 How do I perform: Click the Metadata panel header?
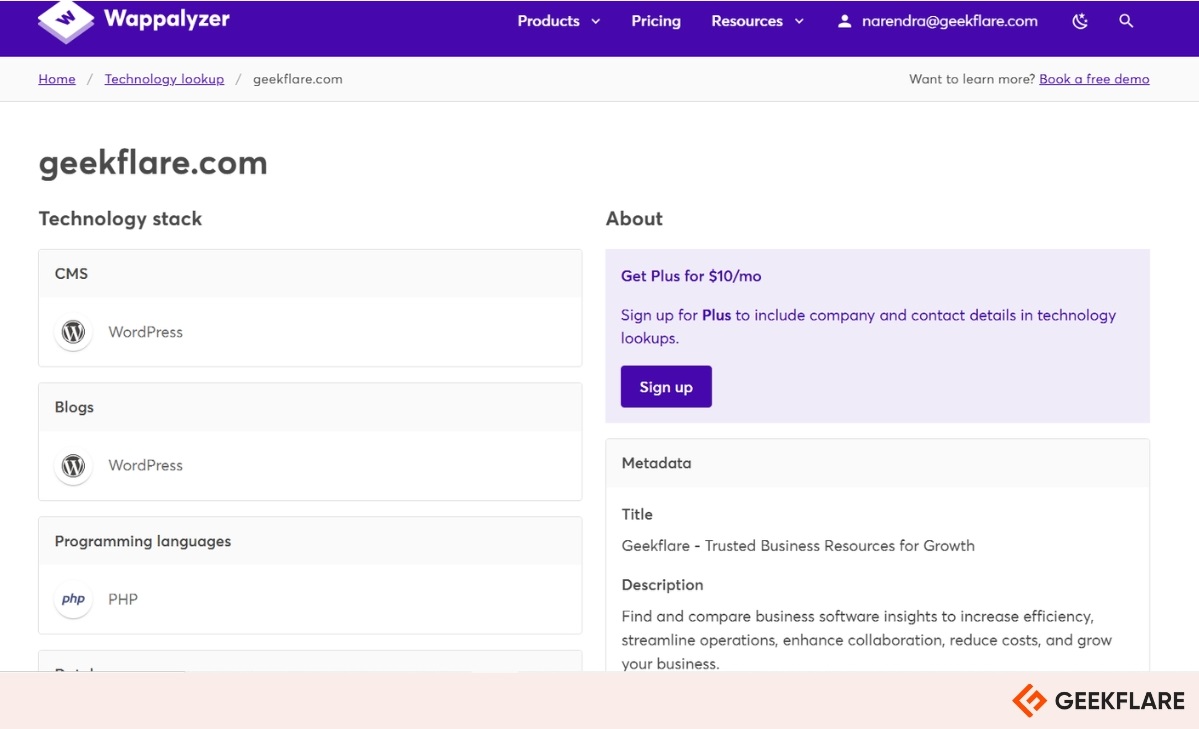[877, 463]
